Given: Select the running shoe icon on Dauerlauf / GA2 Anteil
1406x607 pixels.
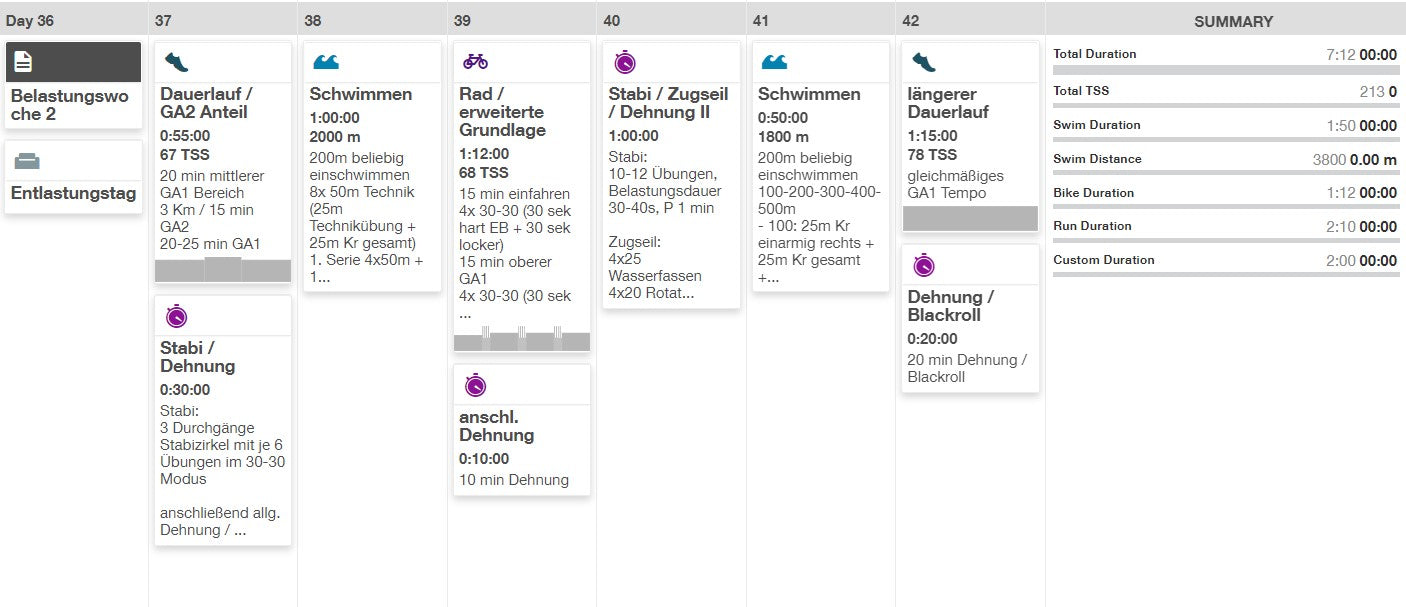Looking at the screenshot, I should click(178, 59).
